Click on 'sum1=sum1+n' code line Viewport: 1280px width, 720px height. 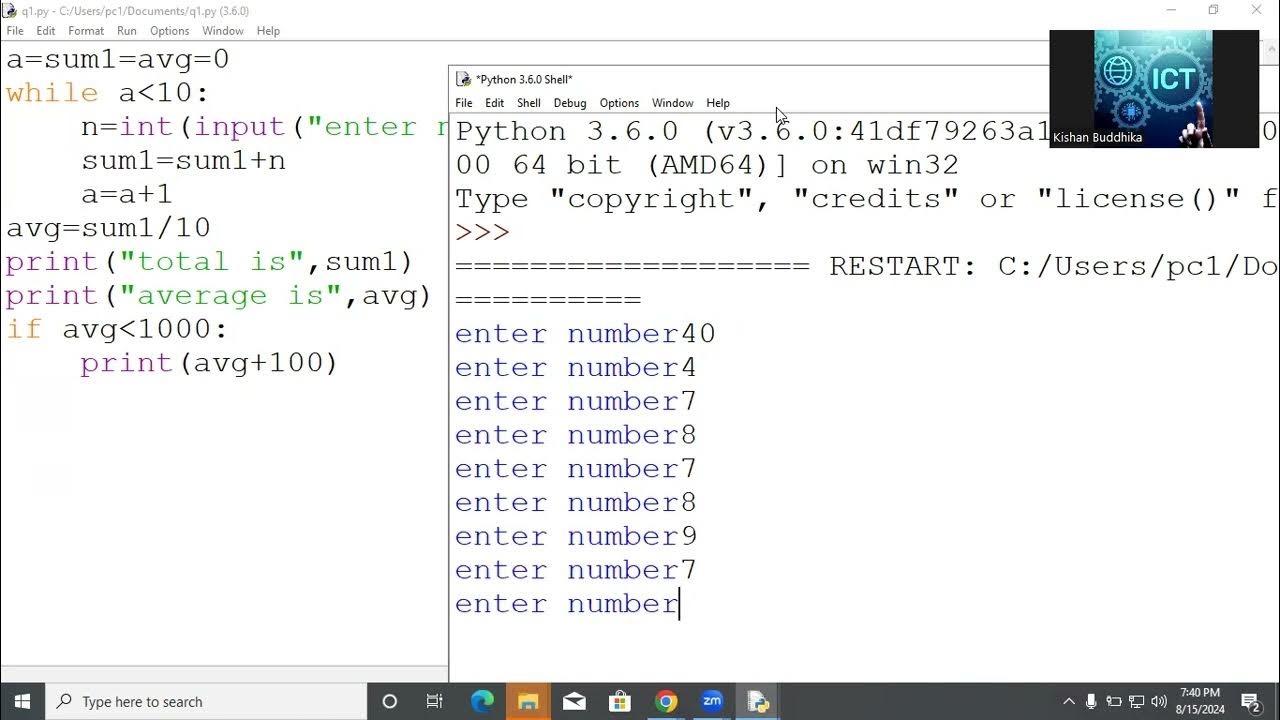tap(183, 161)
